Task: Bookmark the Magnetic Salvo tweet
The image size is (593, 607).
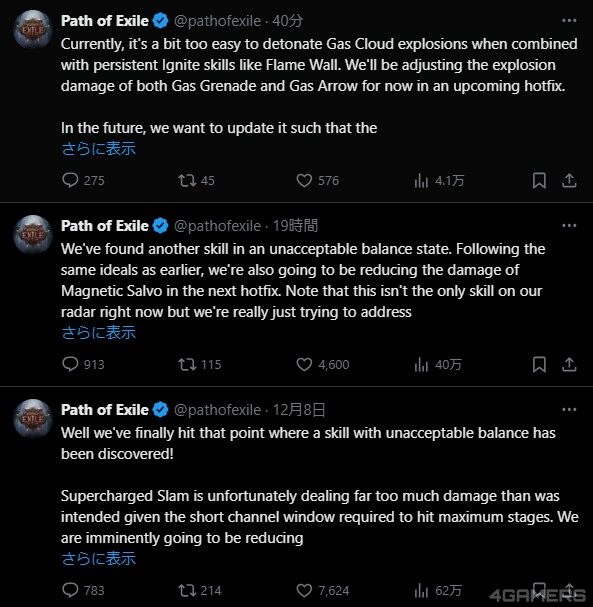Action: coord(539,364)
